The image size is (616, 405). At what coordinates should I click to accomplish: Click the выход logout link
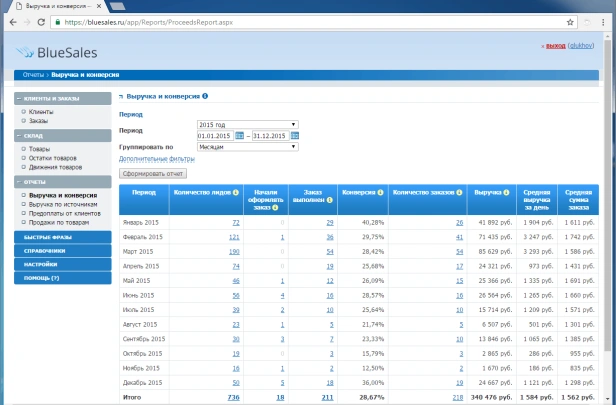[554, 46]
